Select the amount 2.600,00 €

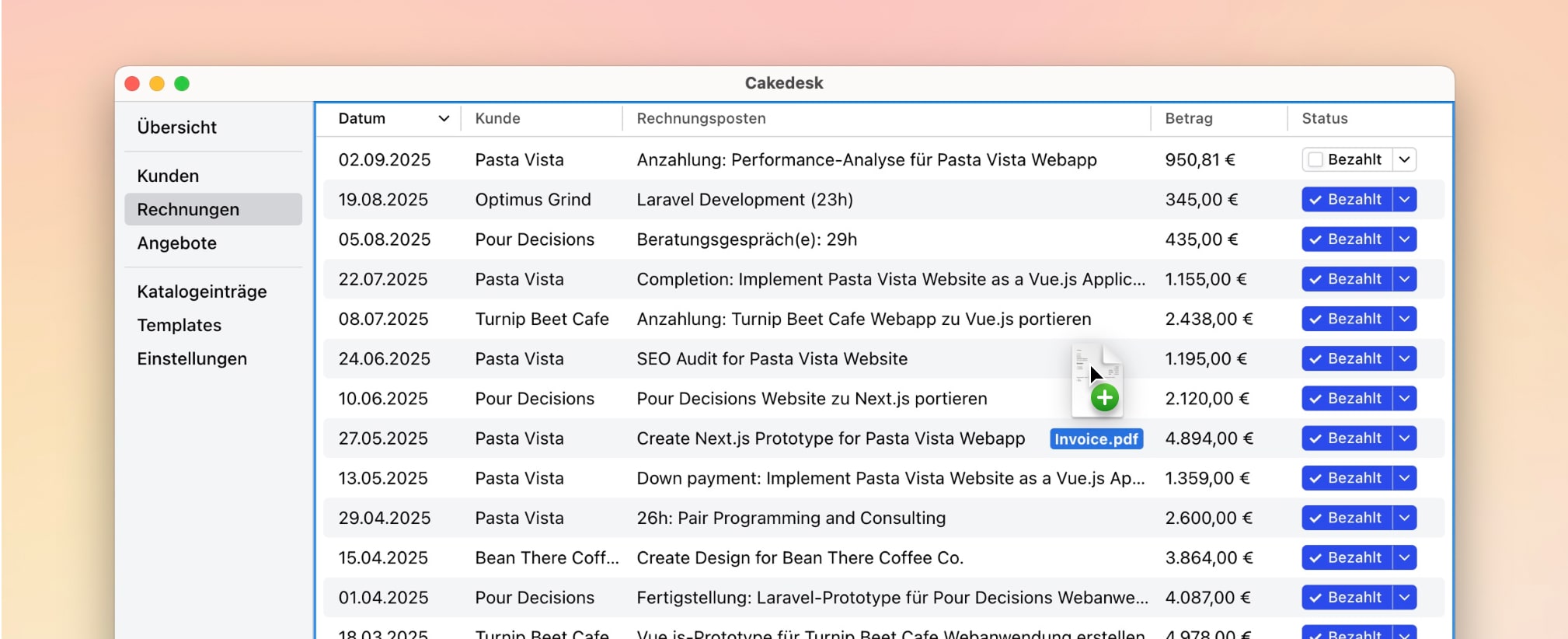1209,518
